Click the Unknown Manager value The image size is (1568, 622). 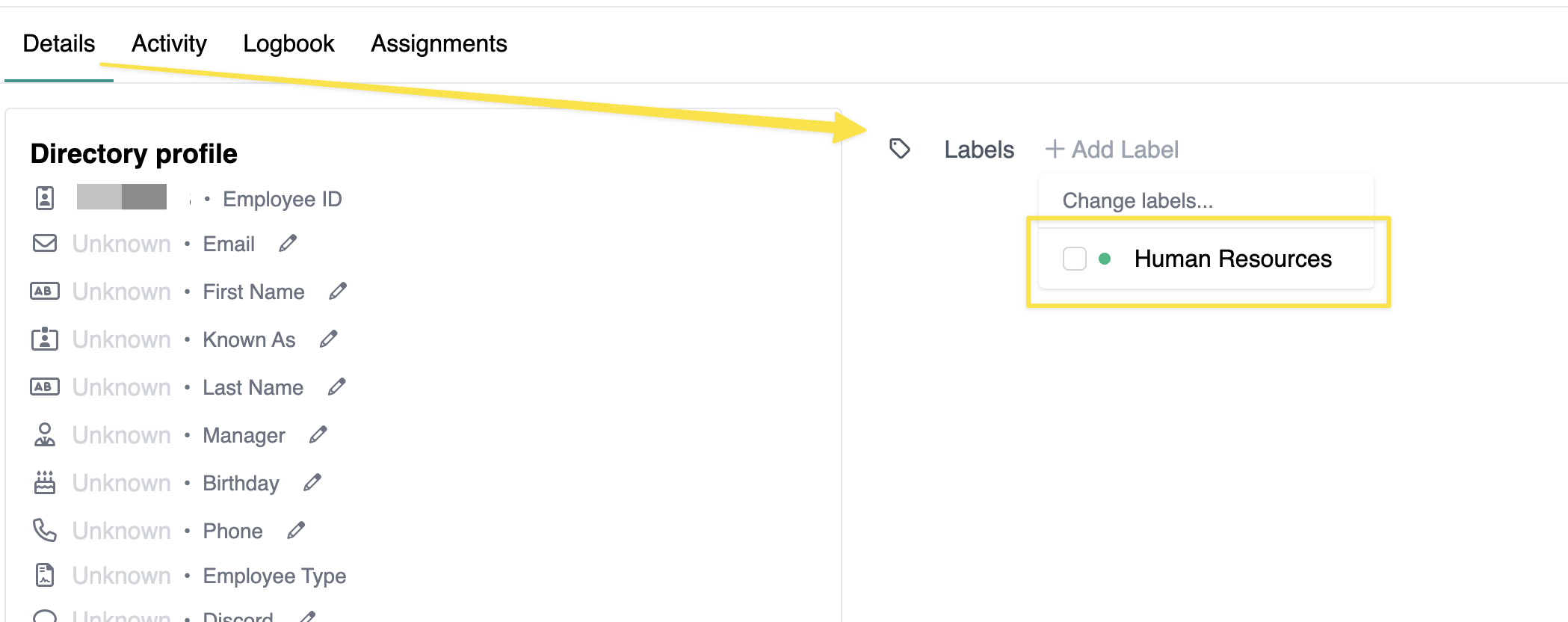122,435
